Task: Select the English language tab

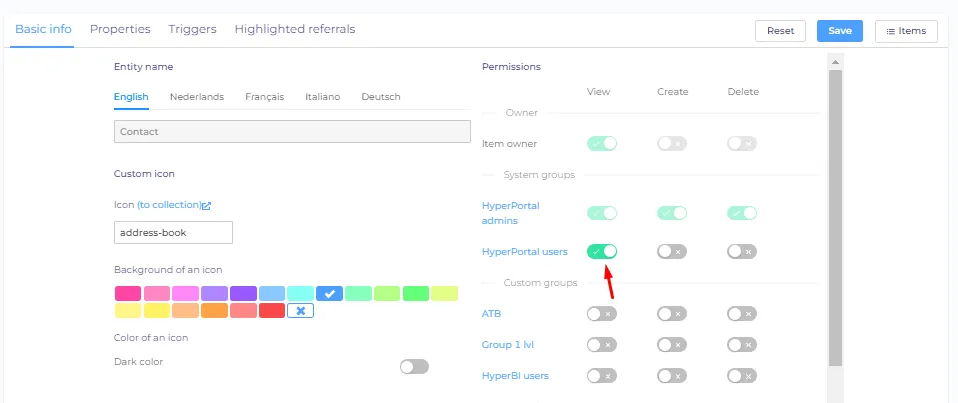Action: [x=131, y=96]
